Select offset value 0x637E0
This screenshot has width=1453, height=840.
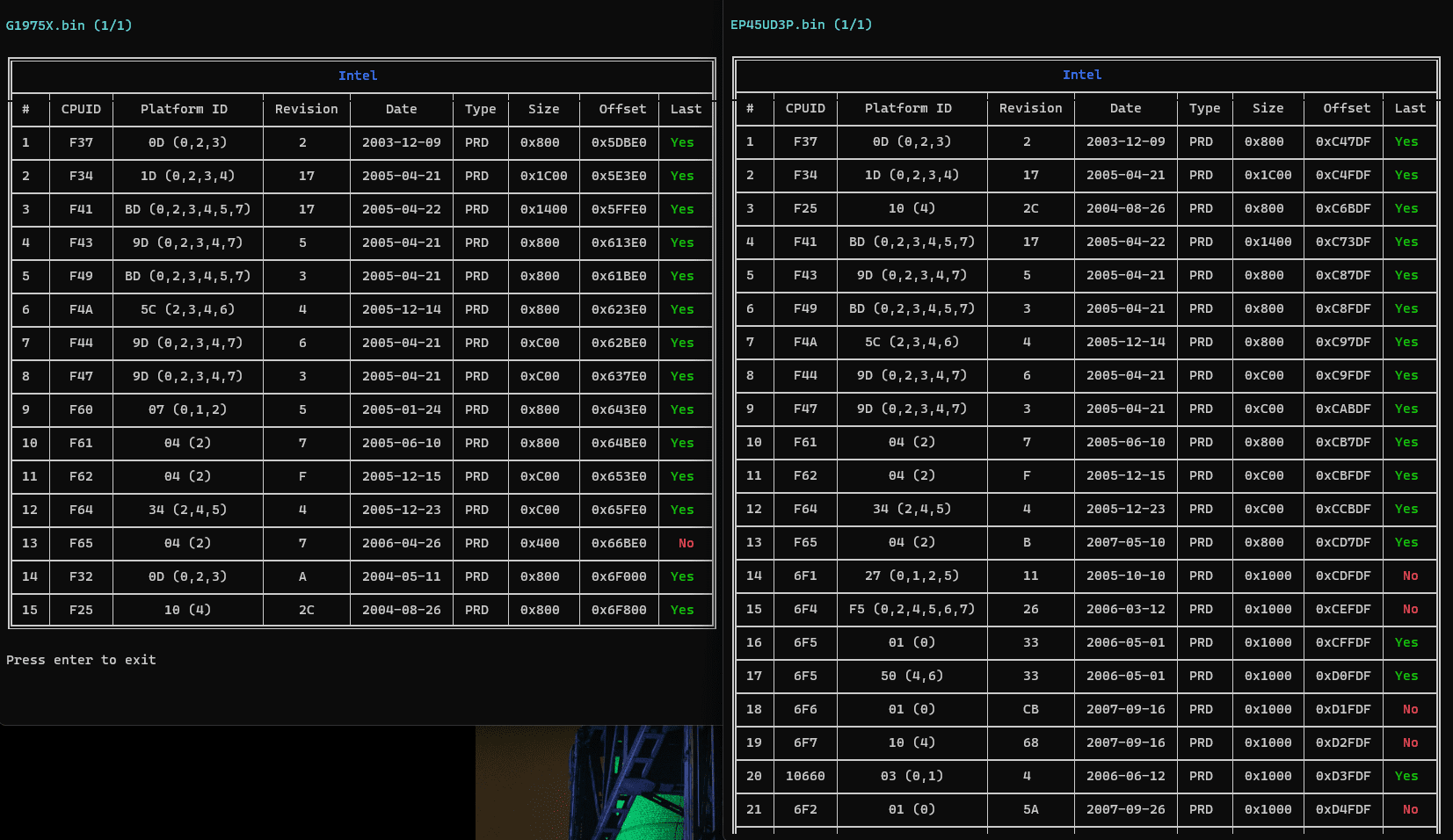pos(619,376)
